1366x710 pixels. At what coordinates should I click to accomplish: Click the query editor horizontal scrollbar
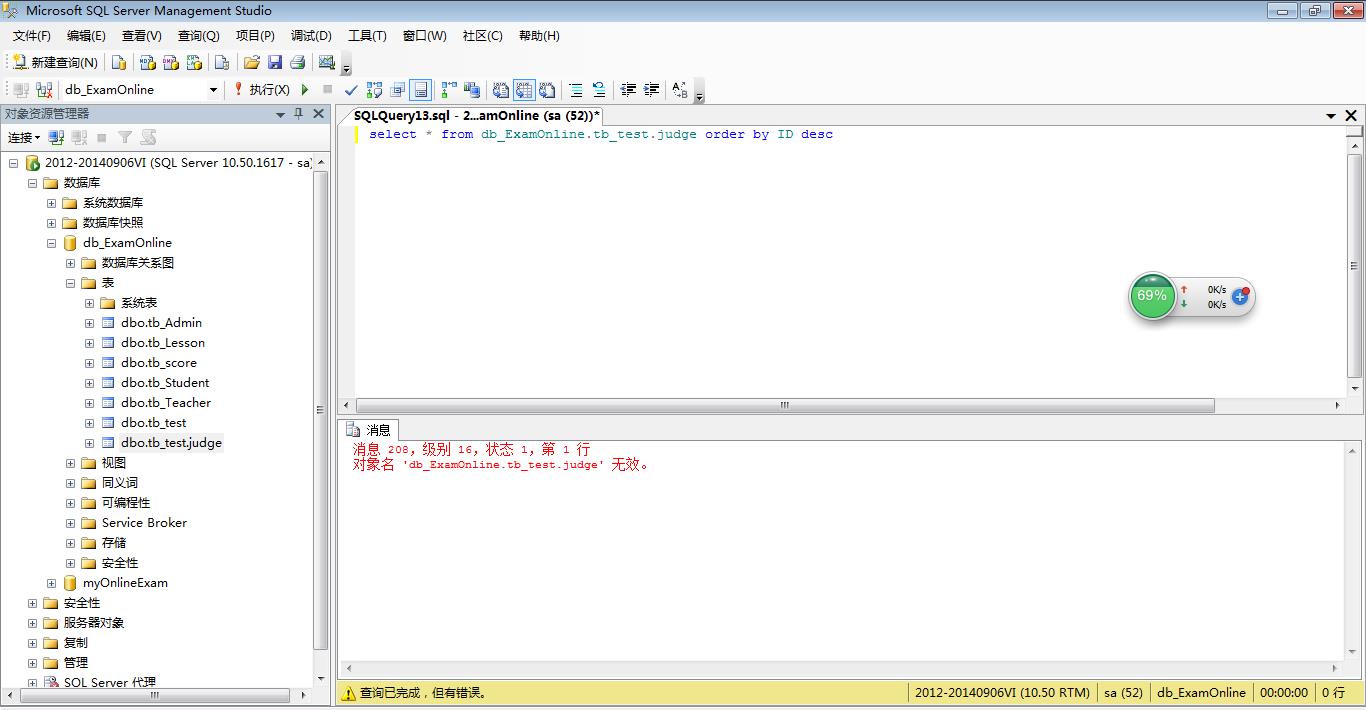[784, 406]
